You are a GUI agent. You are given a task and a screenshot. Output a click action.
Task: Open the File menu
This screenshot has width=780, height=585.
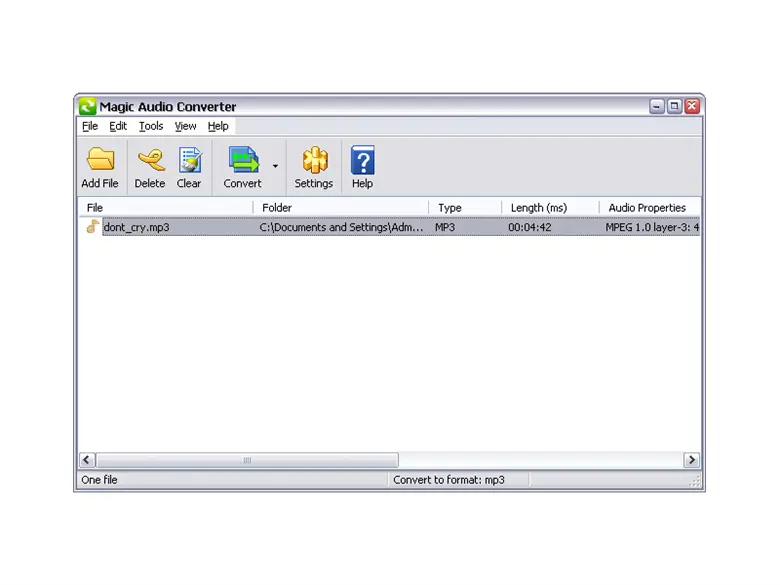click(90, 126)
